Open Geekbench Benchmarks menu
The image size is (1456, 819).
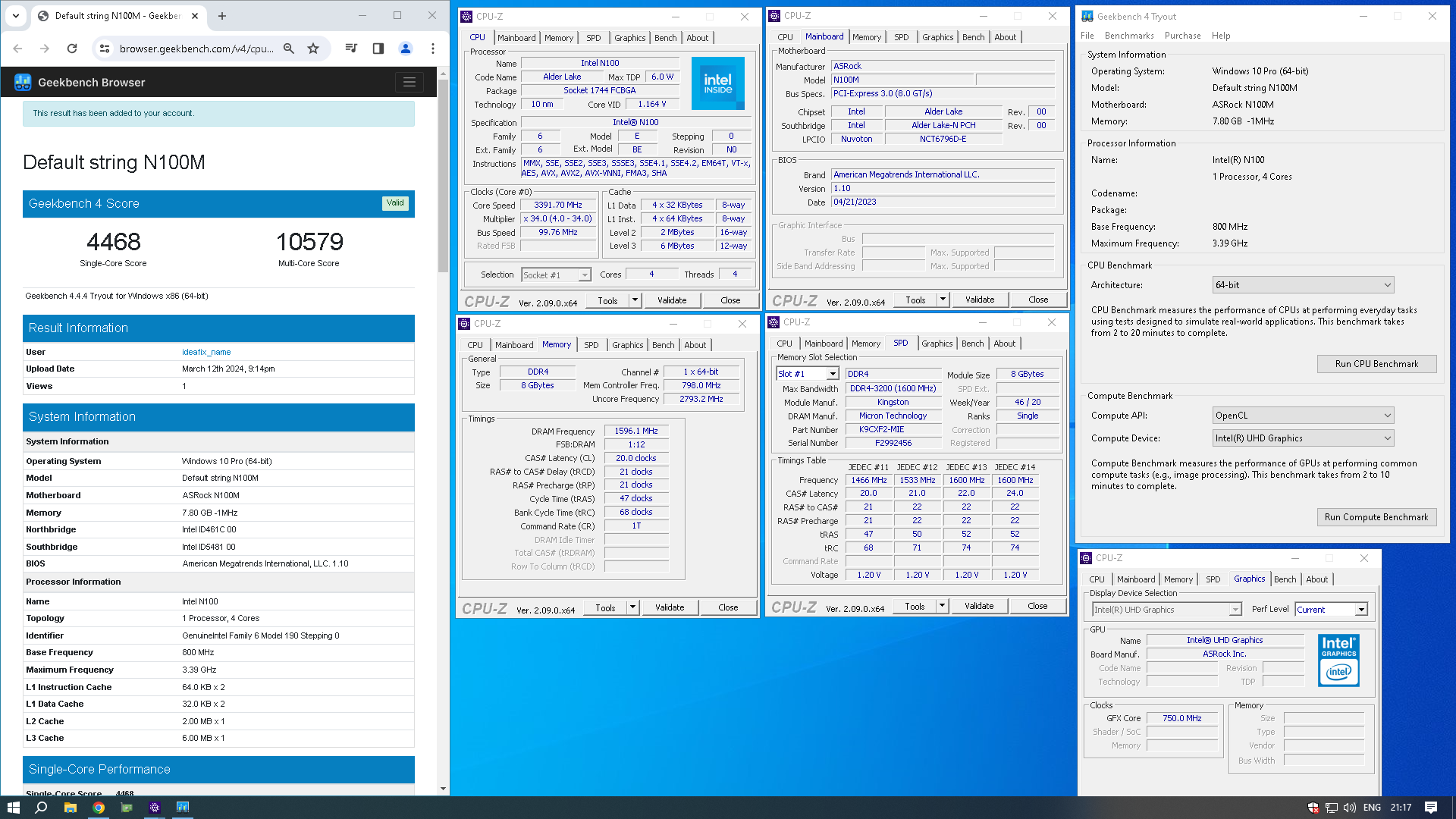coord(1129,36)
